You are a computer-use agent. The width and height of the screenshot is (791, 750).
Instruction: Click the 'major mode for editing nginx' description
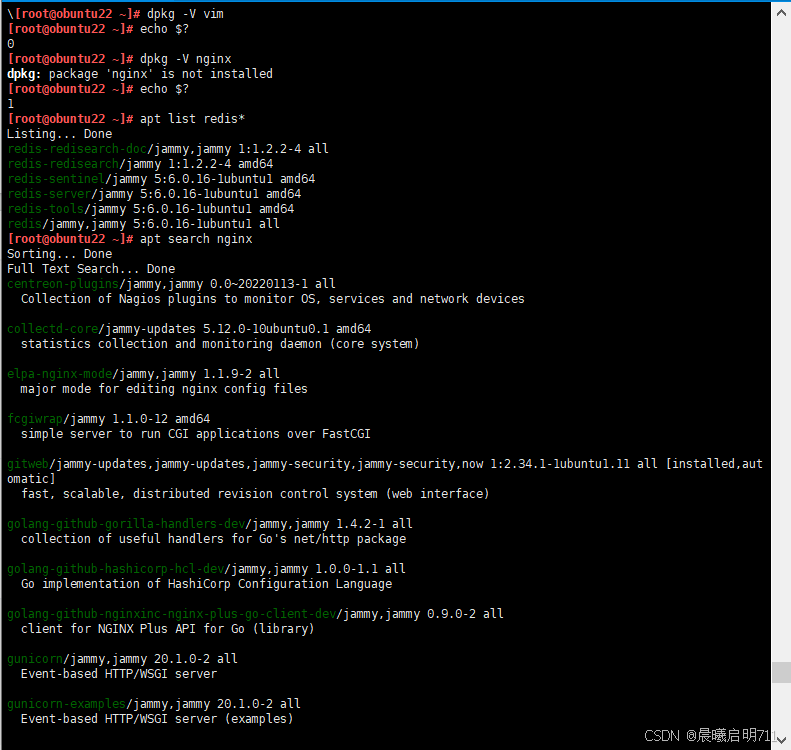[x=164, y=389]
